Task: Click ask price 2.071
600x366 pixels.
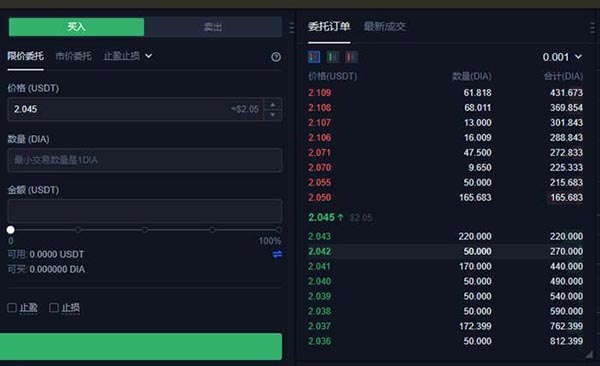Action: [x=320, y=152]
